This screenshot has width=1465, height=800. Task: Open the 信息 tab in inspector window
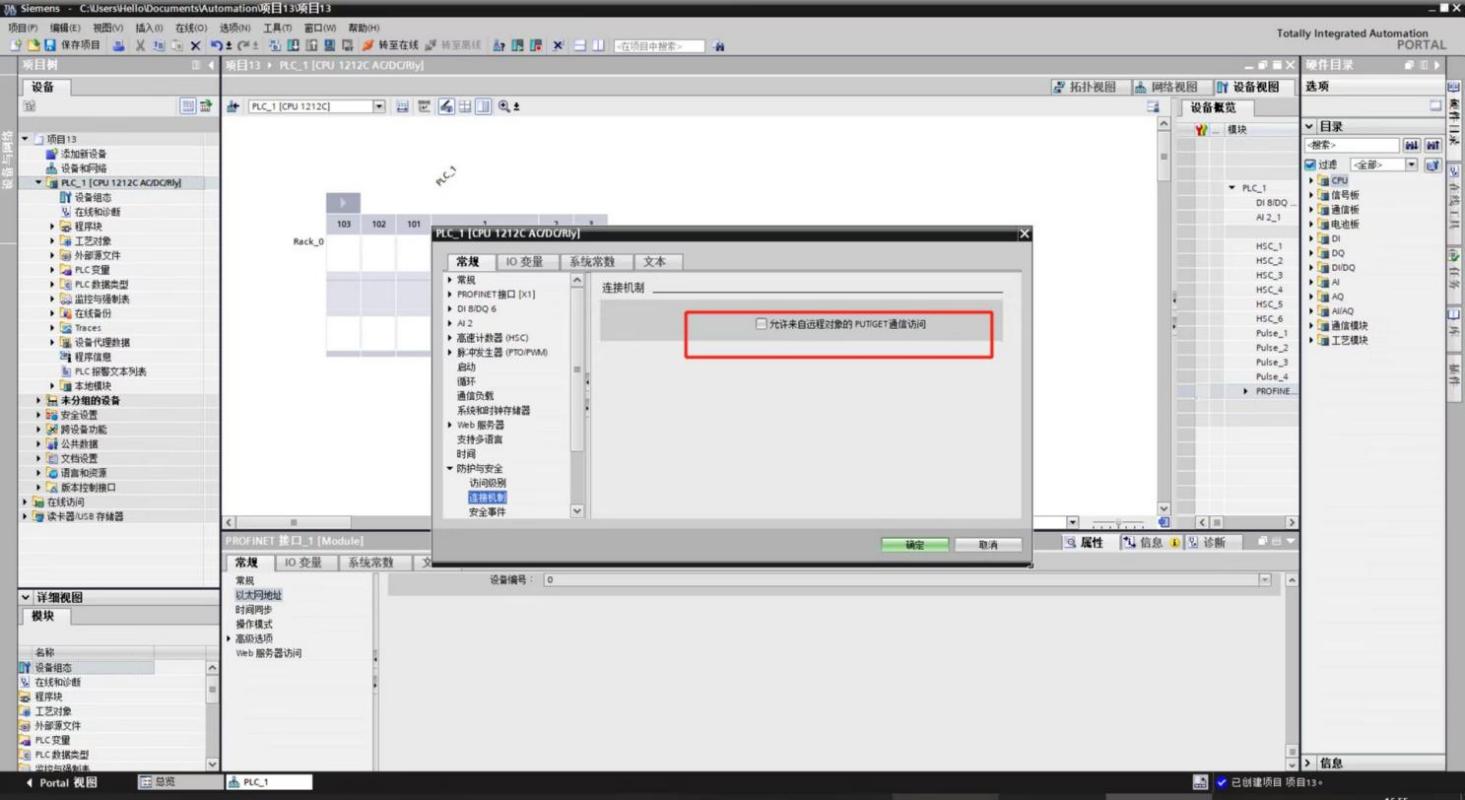[1150, 542]
